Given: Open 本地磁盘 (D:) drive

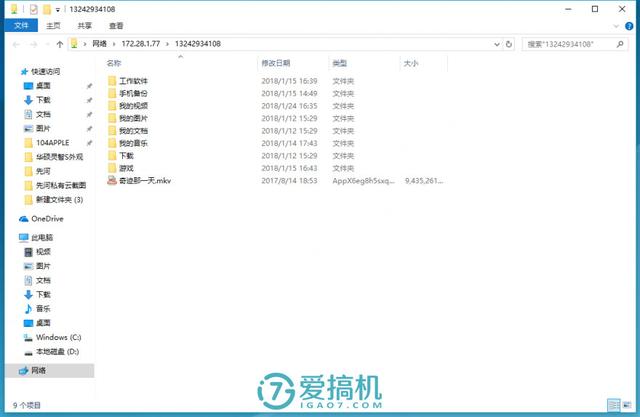Looking at the screenshot, I should click(51, 352).
